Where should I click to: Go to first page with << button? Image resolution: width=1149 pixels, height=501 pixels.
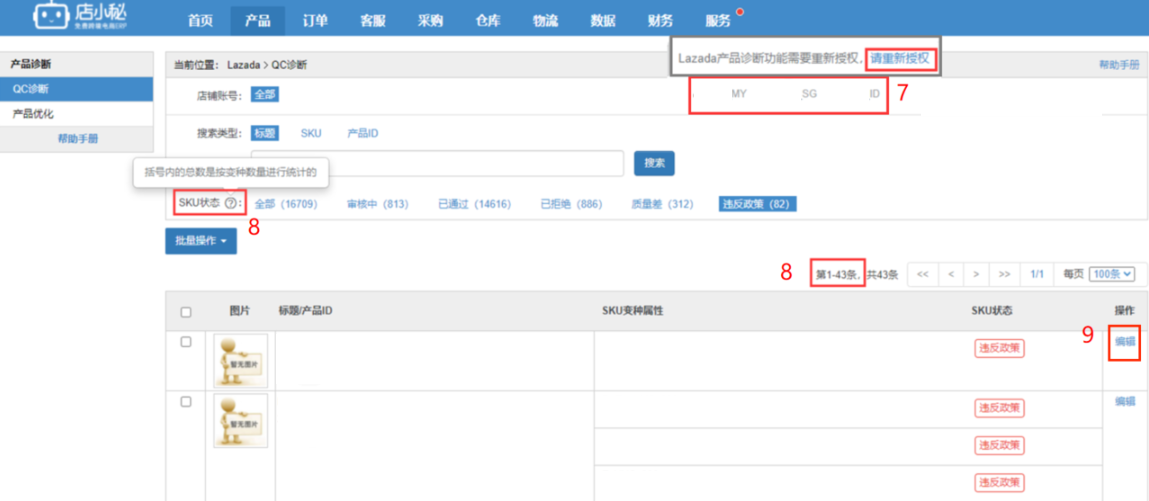(x=922, y=274)
